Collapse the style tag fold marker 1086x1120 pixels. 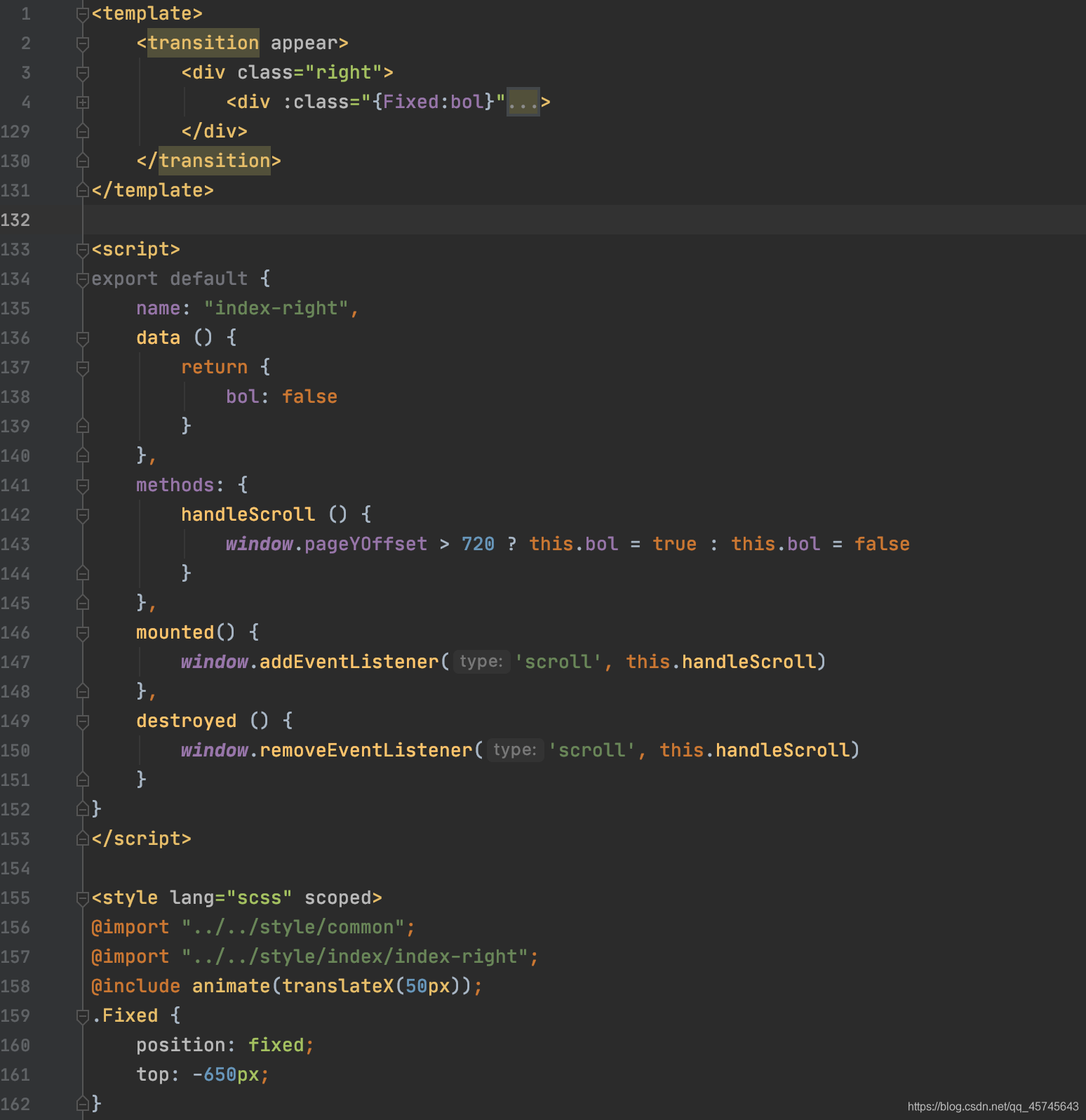tap(82, 898)
